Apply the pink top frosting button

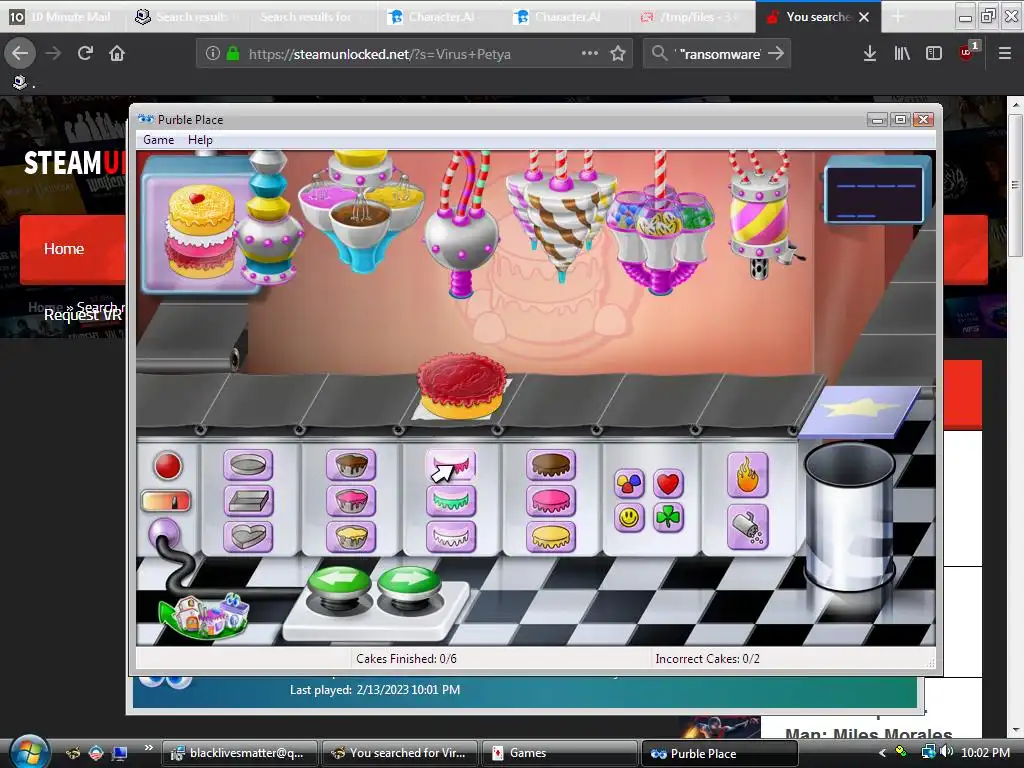click(551, 502)
